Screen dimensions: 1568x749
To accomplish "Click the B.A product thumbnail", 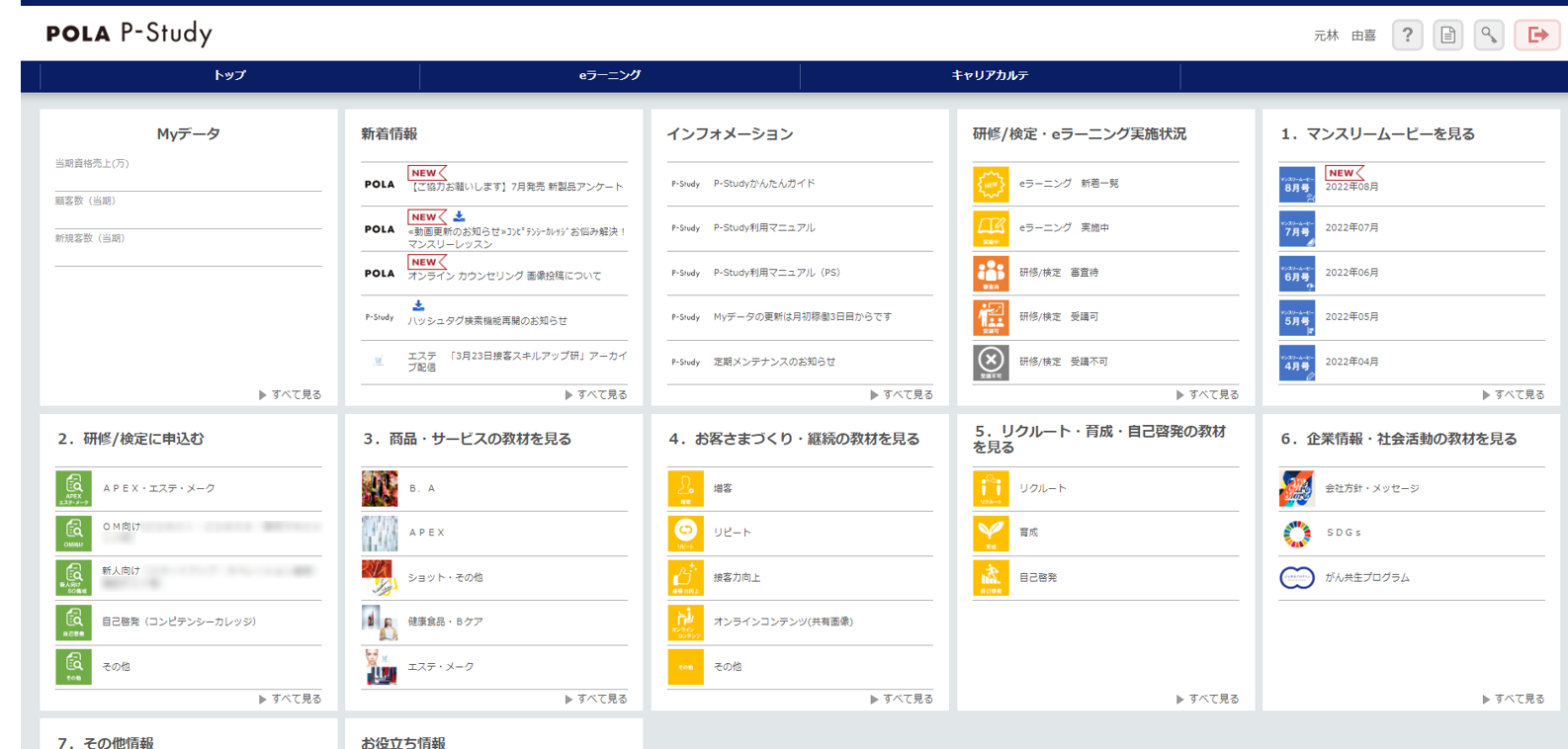I will pyautogui.click(x=380, y=488).
